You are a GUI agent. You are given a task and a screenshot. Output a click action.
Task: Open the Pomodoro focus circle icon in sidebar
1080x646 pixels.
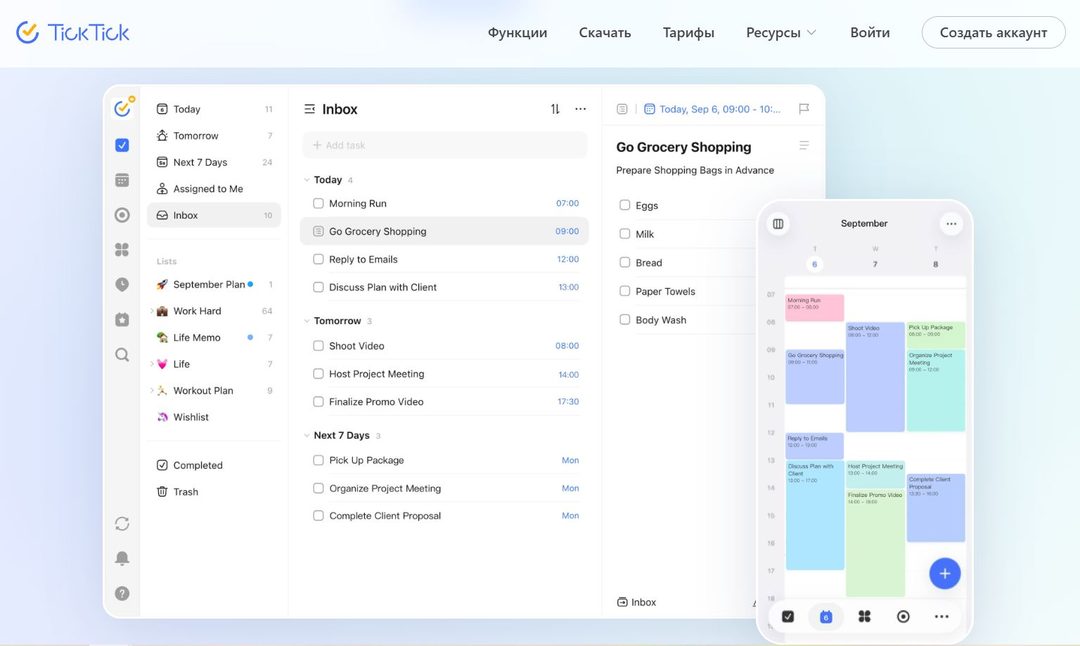click(122, 215)
